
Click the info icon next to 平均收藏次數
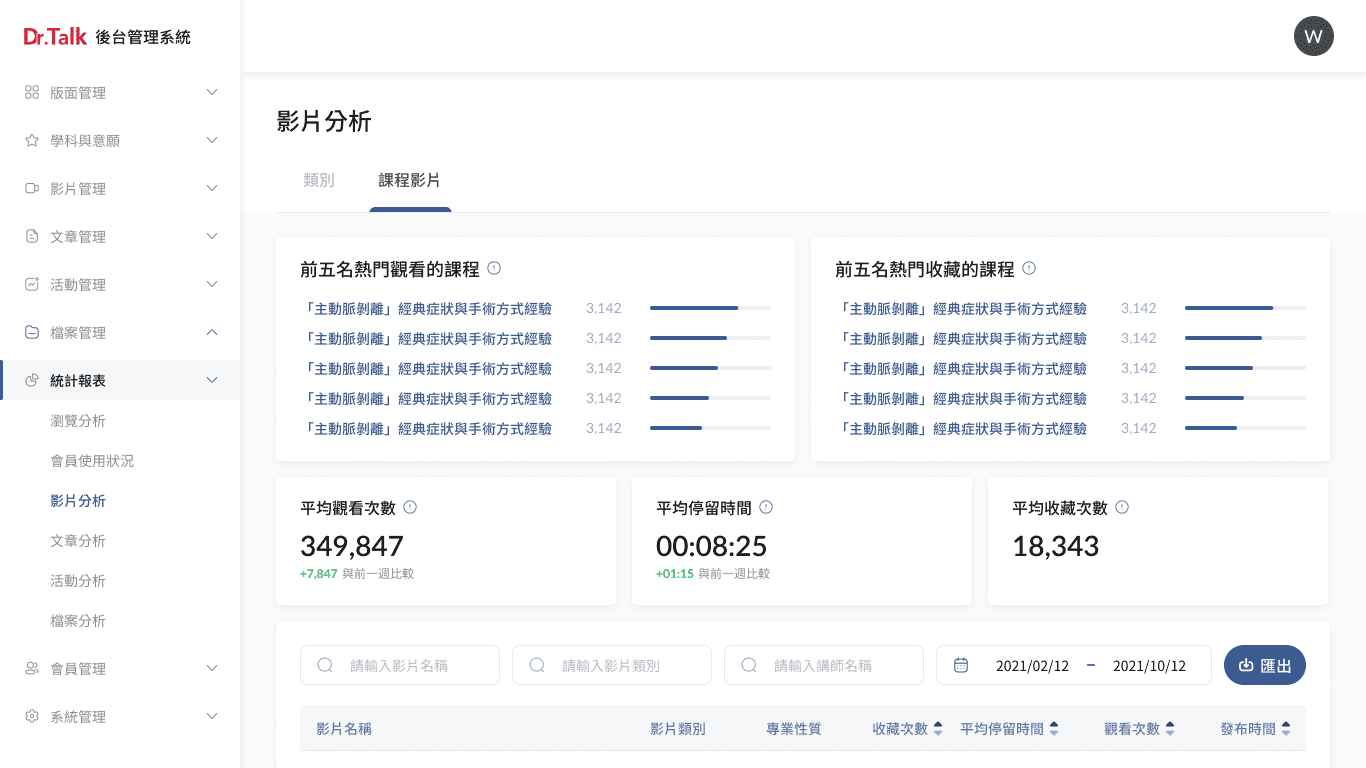(1122, 508)
